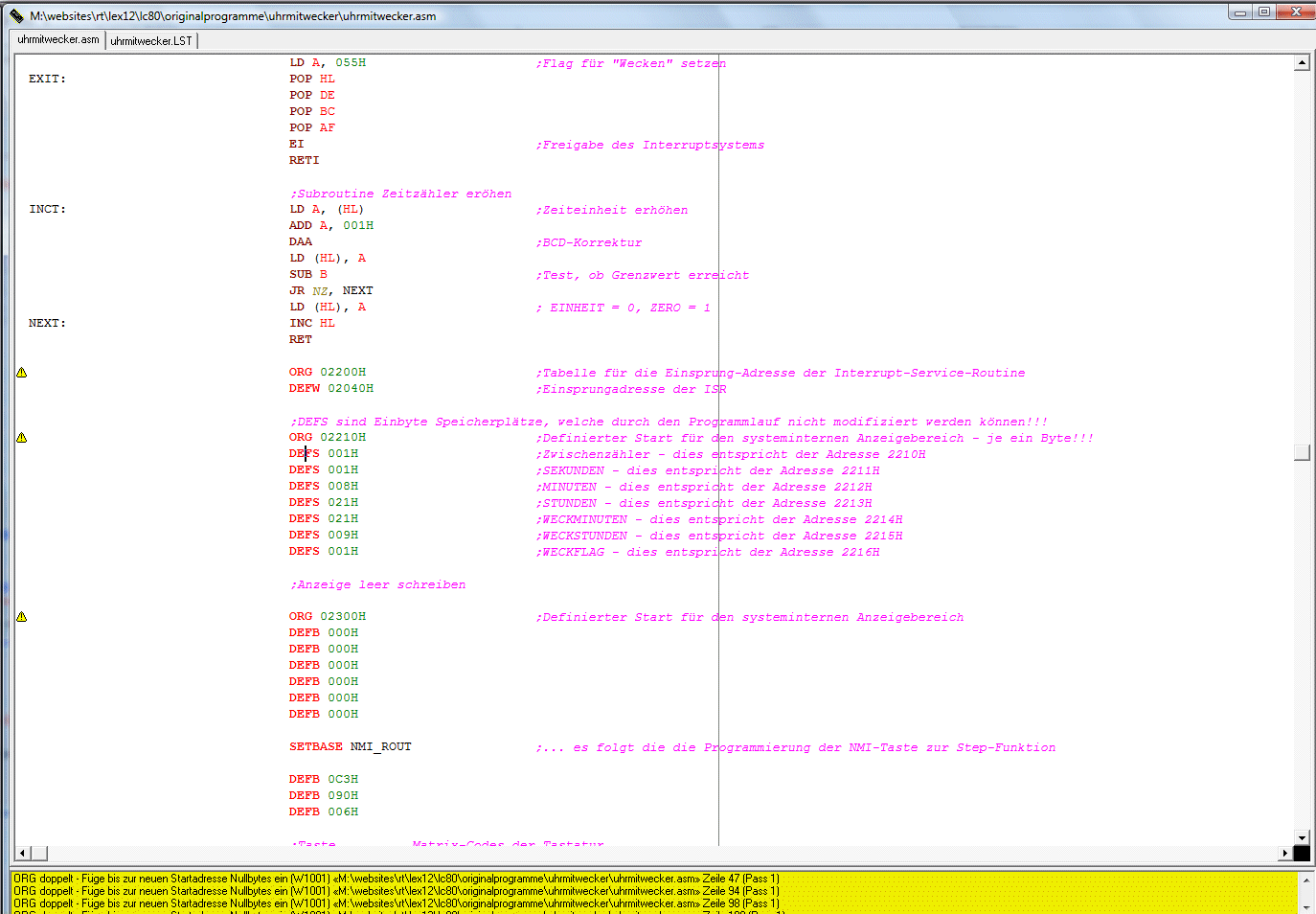Click comment ';BCD-Korrektur'
The image size is (1316, 914).
point(589,242)
